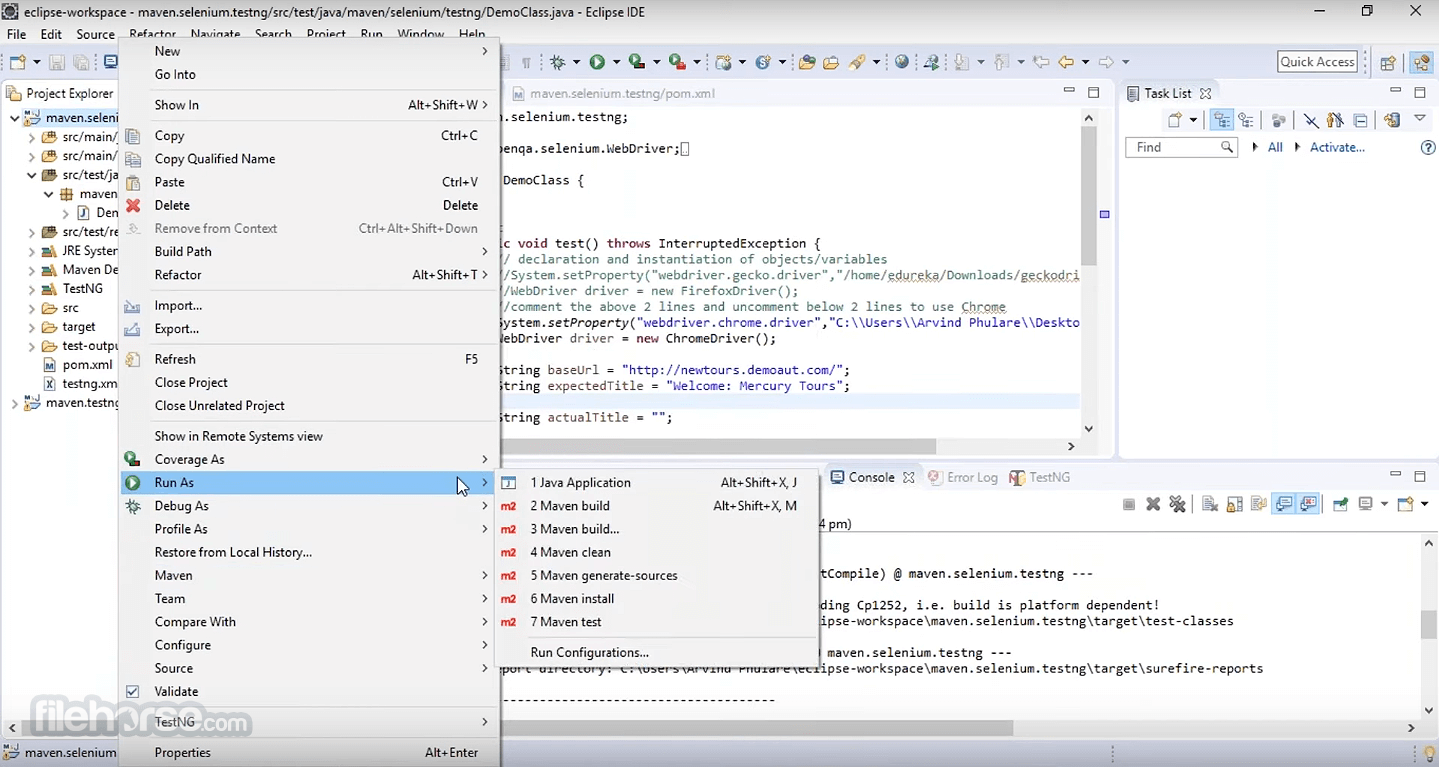The image size is (1439, 767).
Task: Toggle Scroll Lock in Console toolbar
Action: 1234,505
